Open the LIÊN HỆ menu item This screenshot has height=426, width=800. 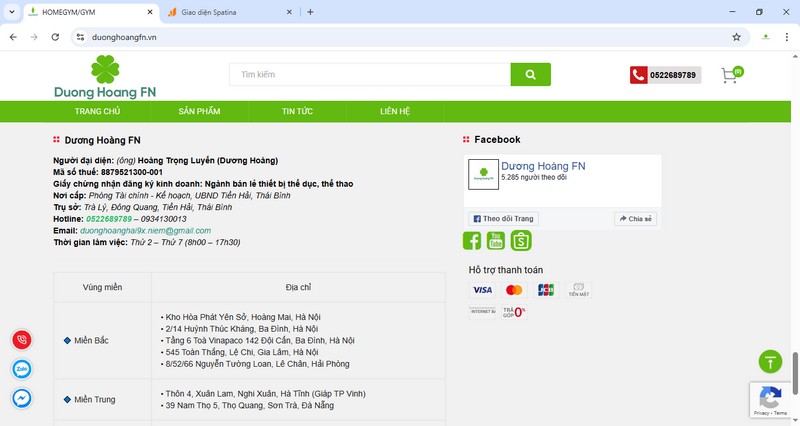(395, 111)
